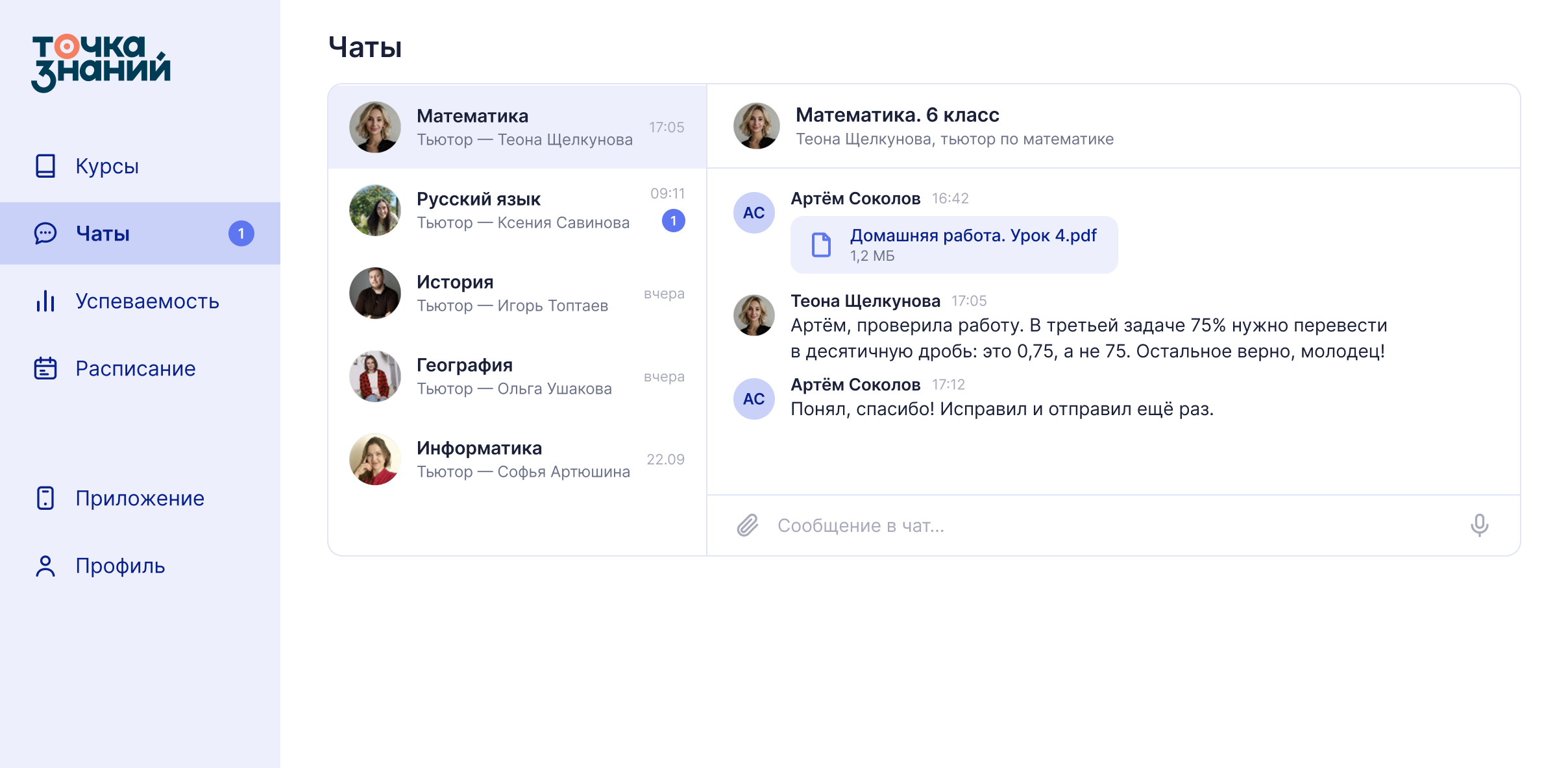This screenshot has height=768, width=1568.
Task: Open Профиль in the sidebar
Action: click(x=140, y=566)
